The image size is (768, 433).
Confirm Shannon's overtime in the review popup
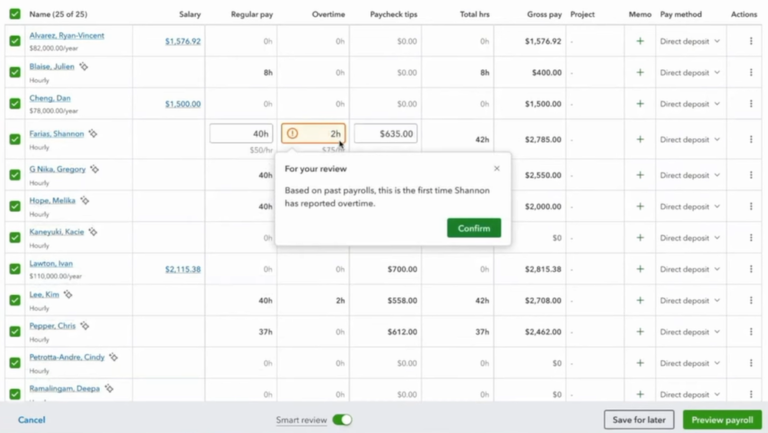[474, 228]
